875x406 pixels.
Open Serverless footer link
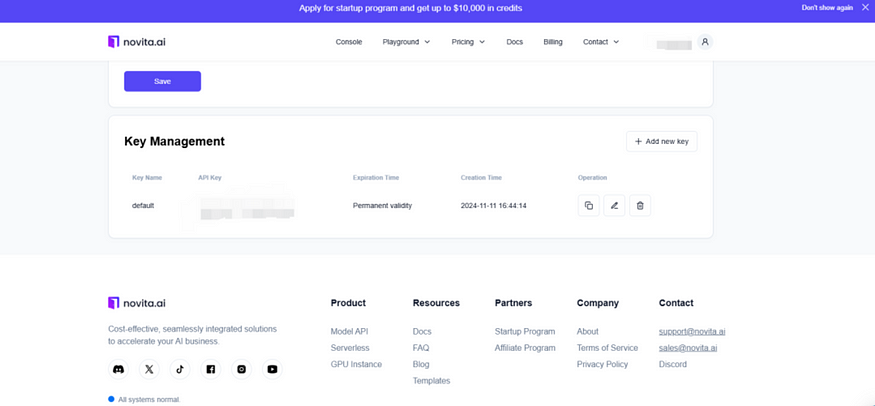pyautogui.click(x=350, y=348)
